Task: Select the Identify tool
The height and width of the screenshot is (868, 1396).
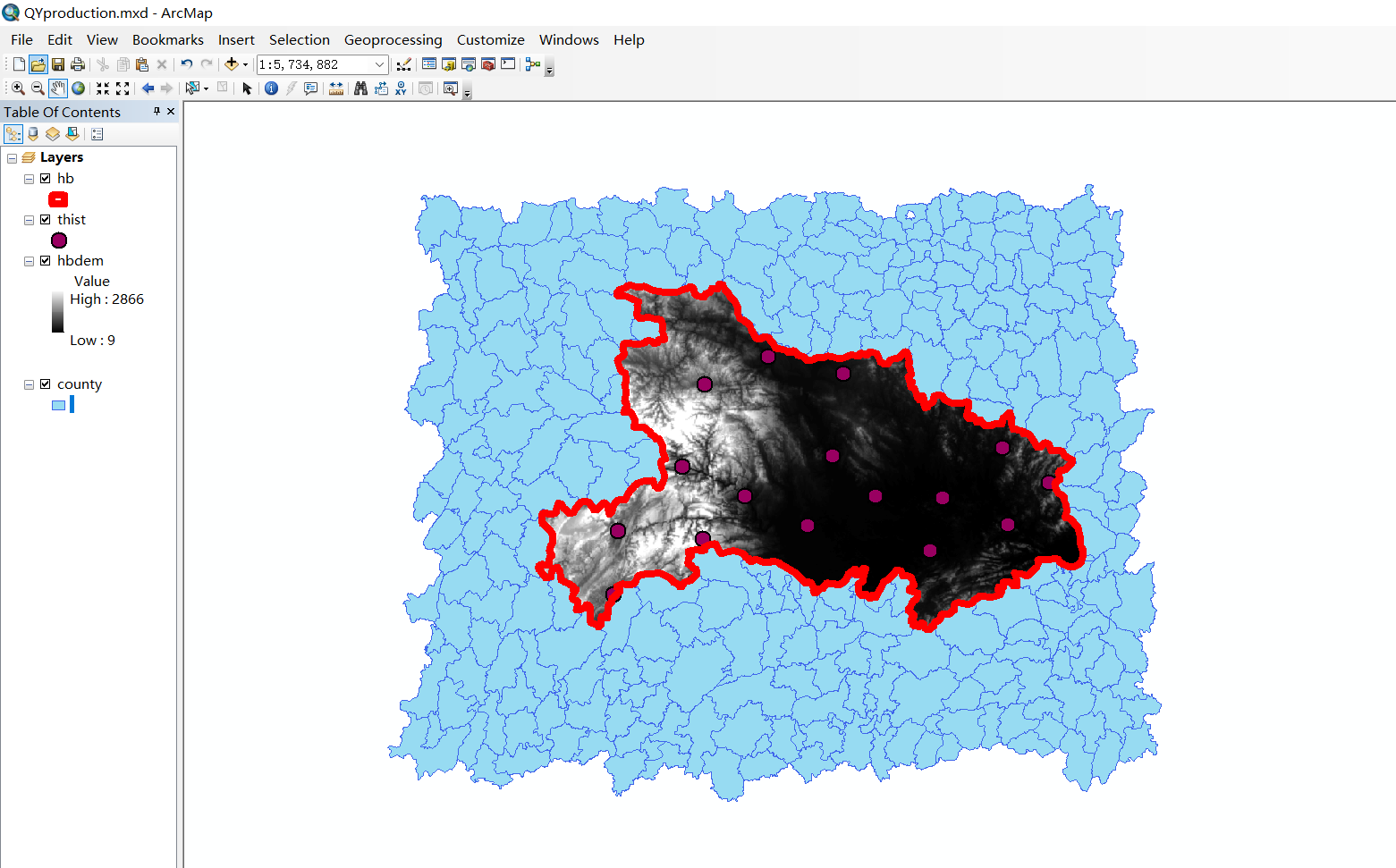Action: (271, 88)
